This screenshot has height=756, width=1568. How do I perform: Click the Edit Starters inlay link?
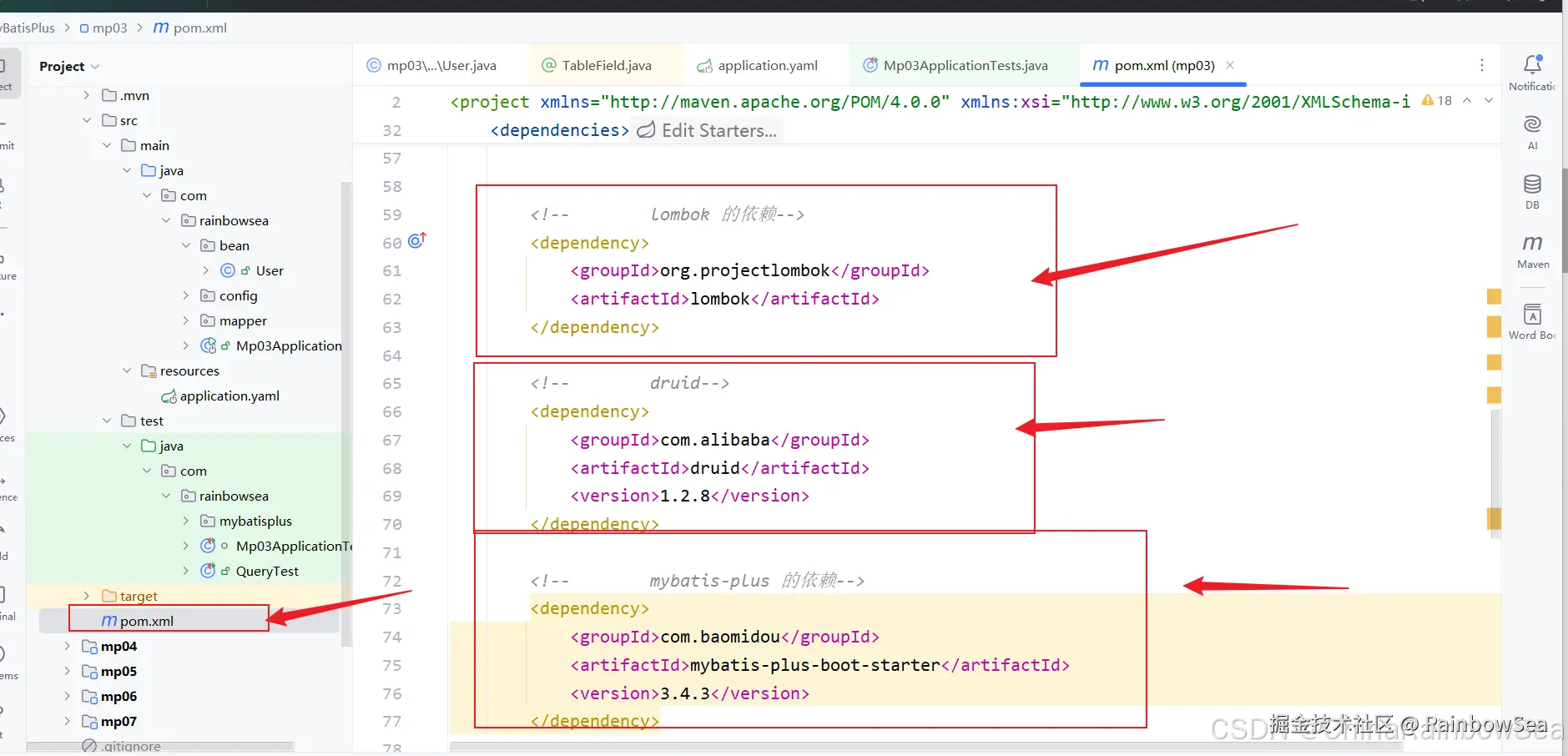[707, 130]
